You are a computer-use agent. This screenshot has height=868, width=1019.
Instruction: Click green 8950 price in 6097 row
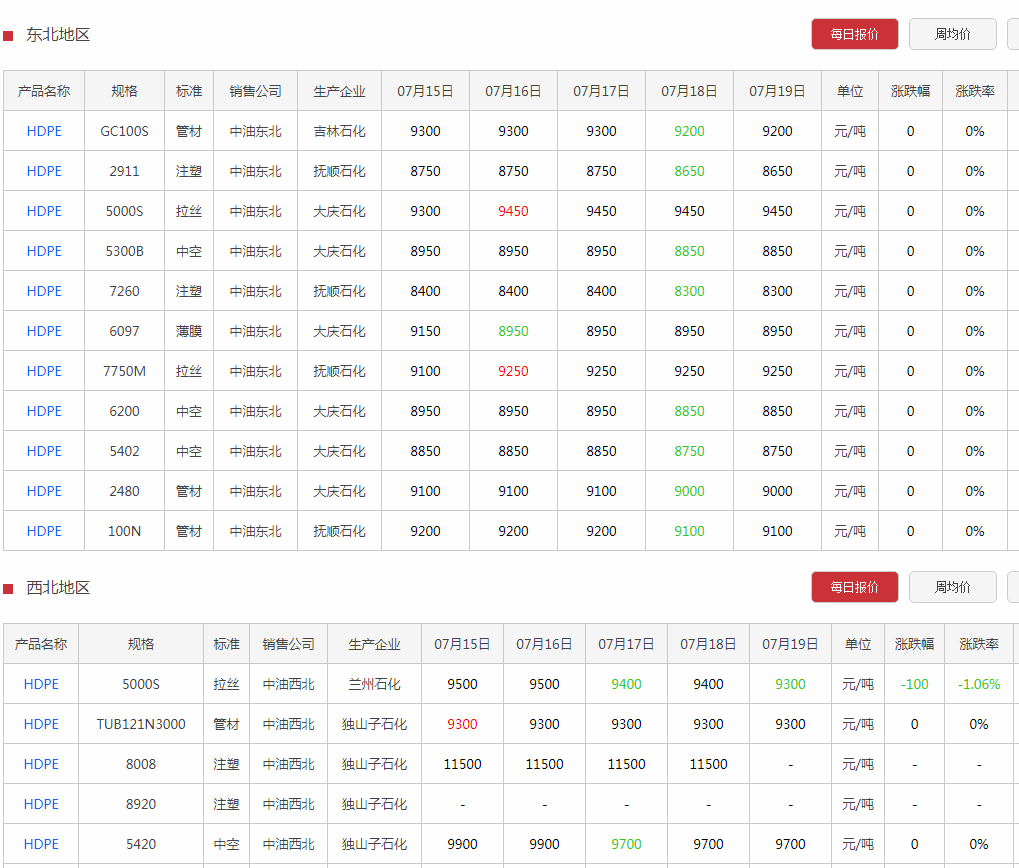click(513, 331)
